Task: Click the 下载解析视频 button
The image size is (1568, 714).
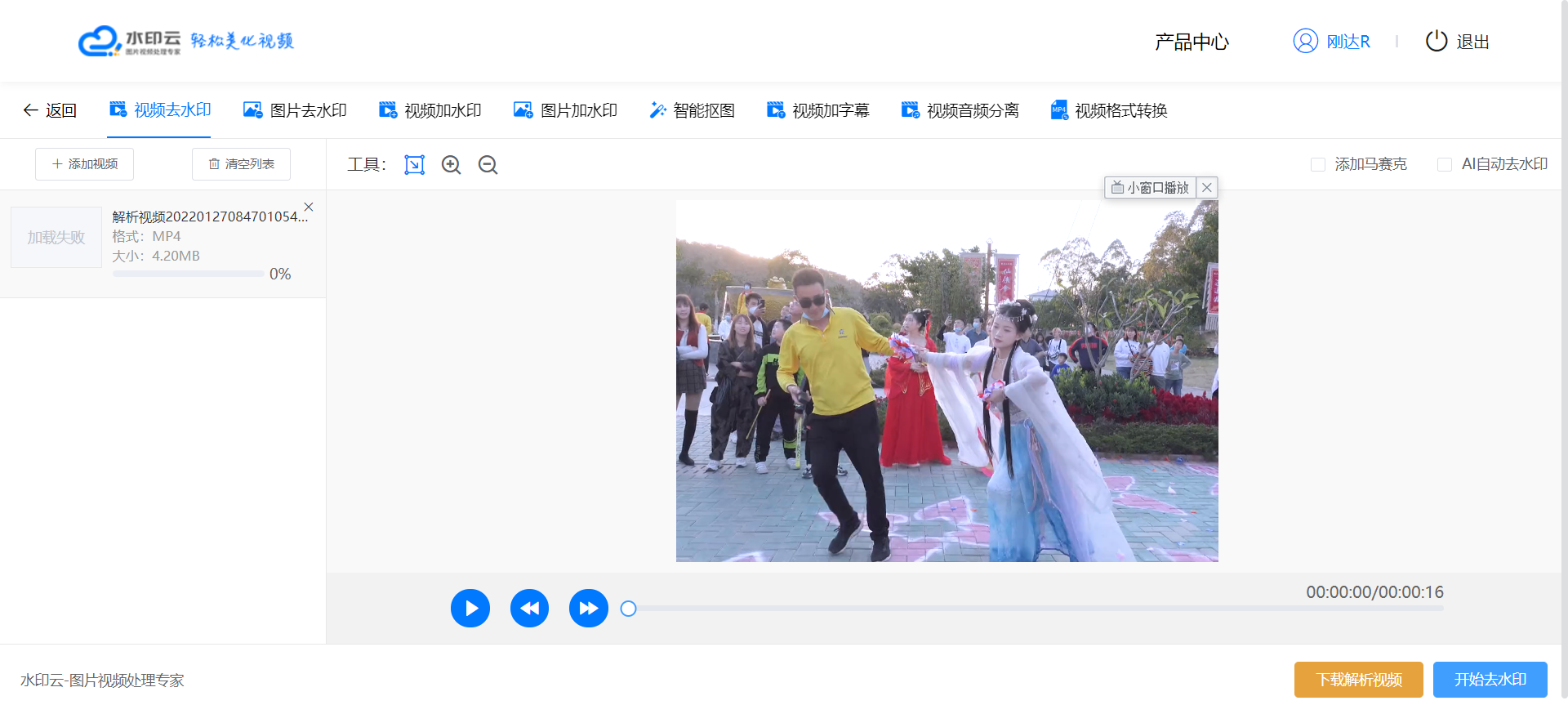Action: click(x=1359, y=680)
